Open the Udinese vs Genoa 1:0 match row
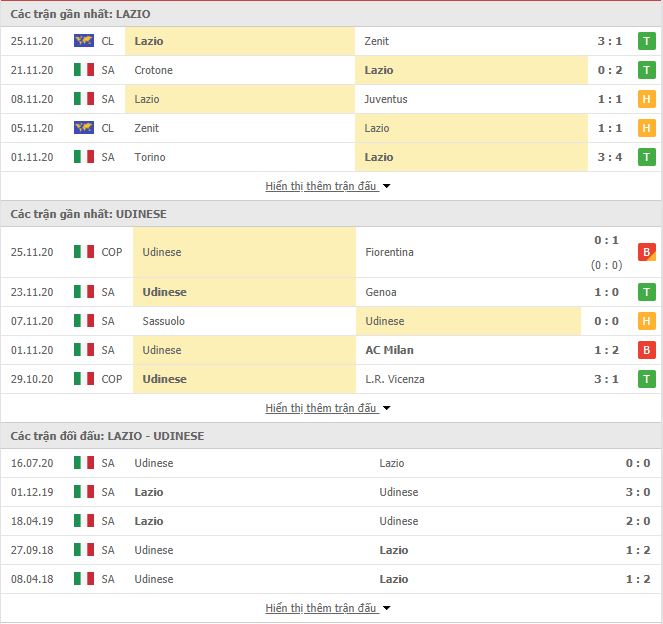The height and width of the screenshot is (624, 663). click(x=332, y=292)
